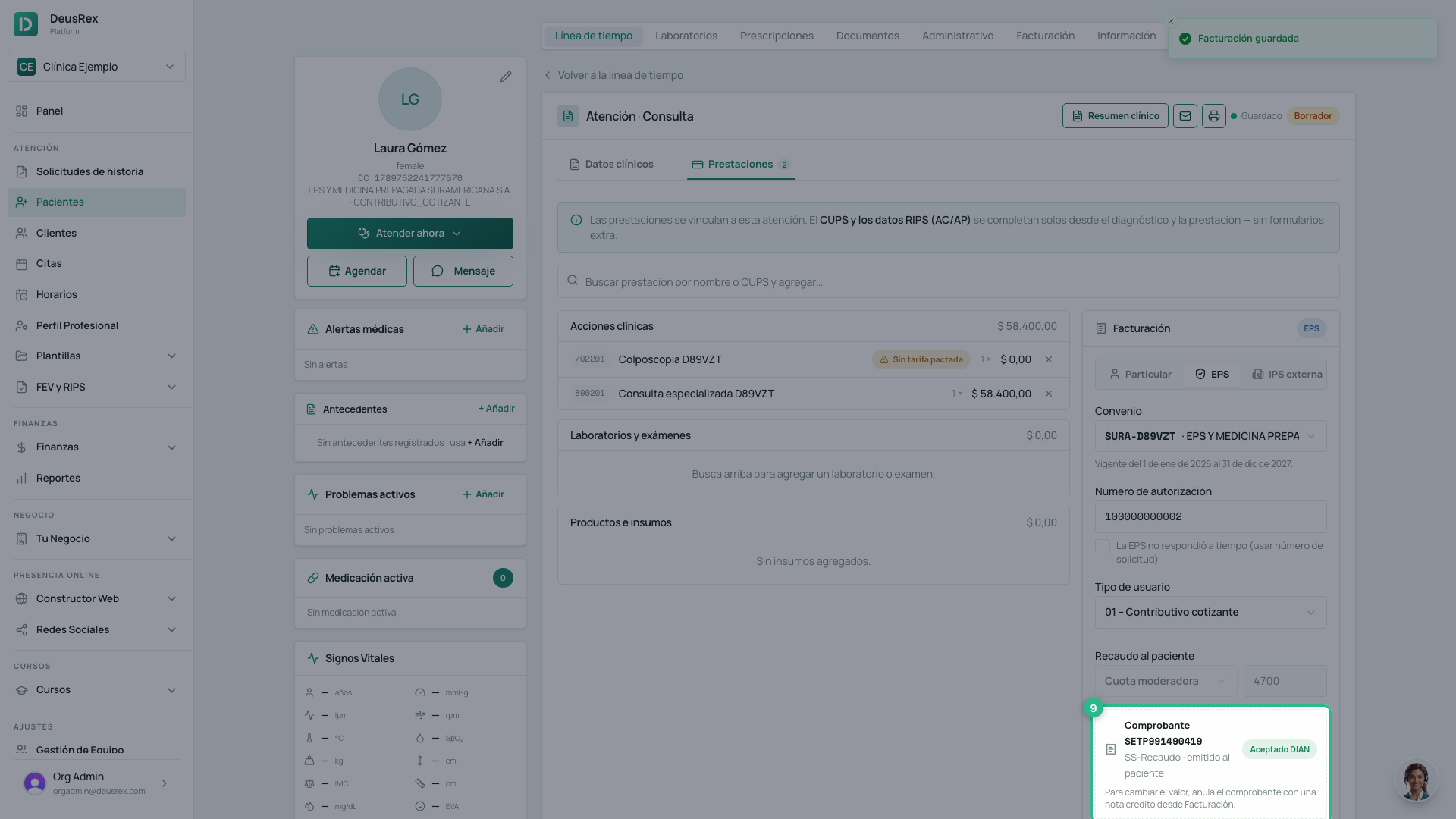Viewport: 1456px width, 819px height.
Task: Expand FEV y RIPS menu
Action: 96,387
